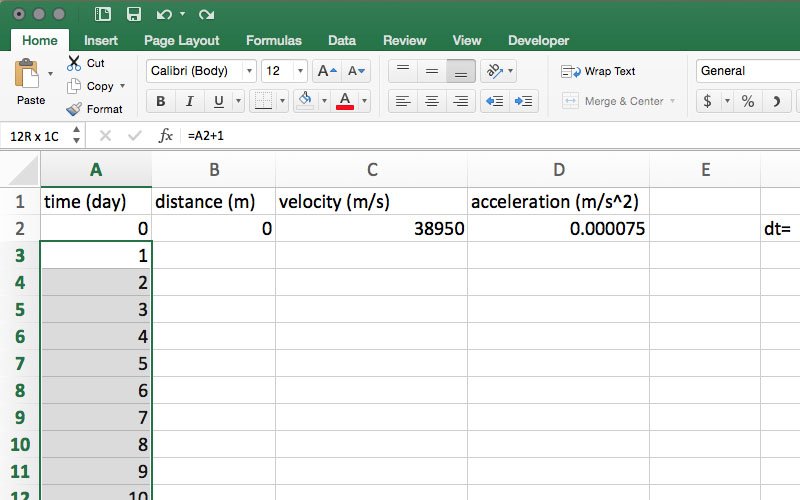Open the Calibri (Body) font dropdown
800x500 pixels.
(x=201, y=71)
